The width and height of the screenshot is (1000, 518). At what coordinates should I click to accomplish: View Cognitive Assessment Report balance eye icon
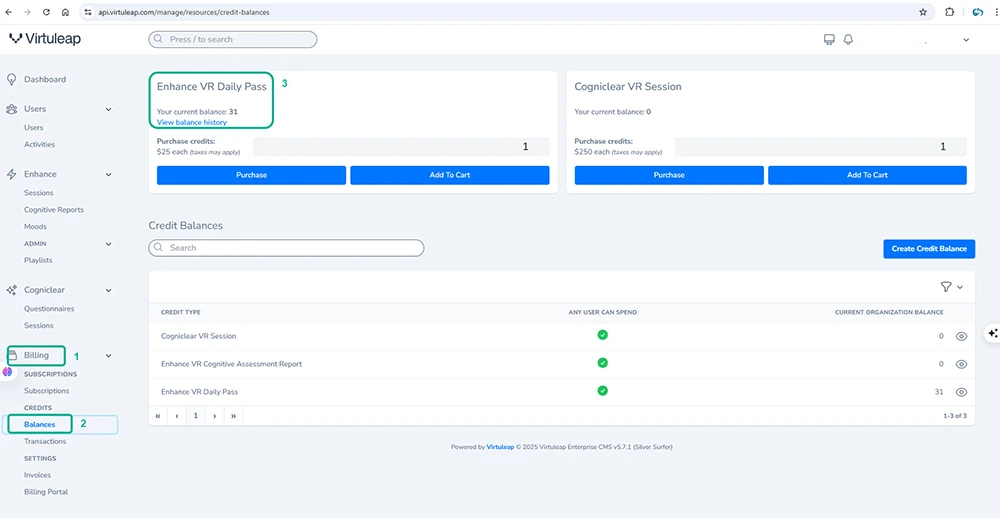coord(961,364)
